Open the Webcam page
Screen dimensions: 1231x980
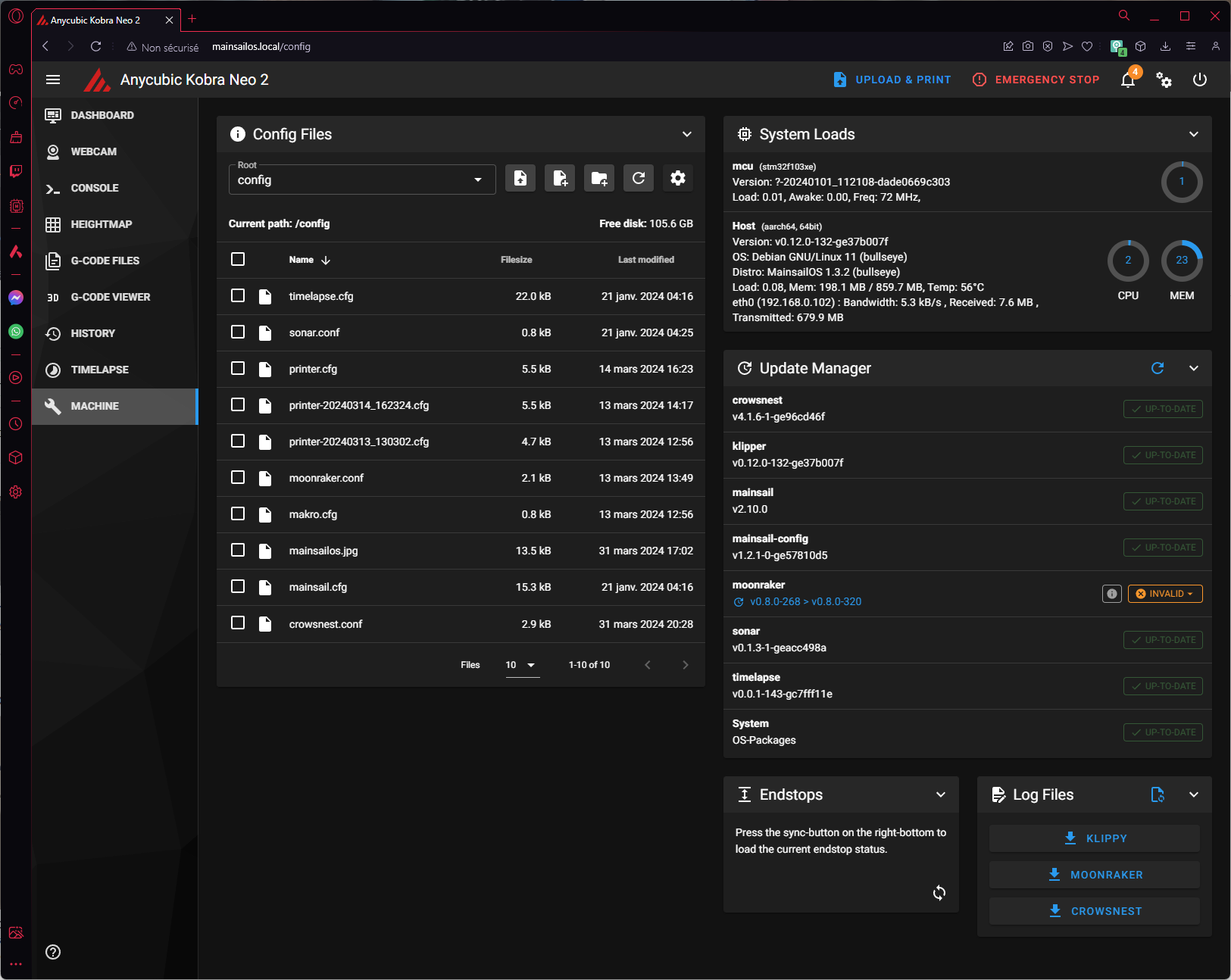(115, 151)
